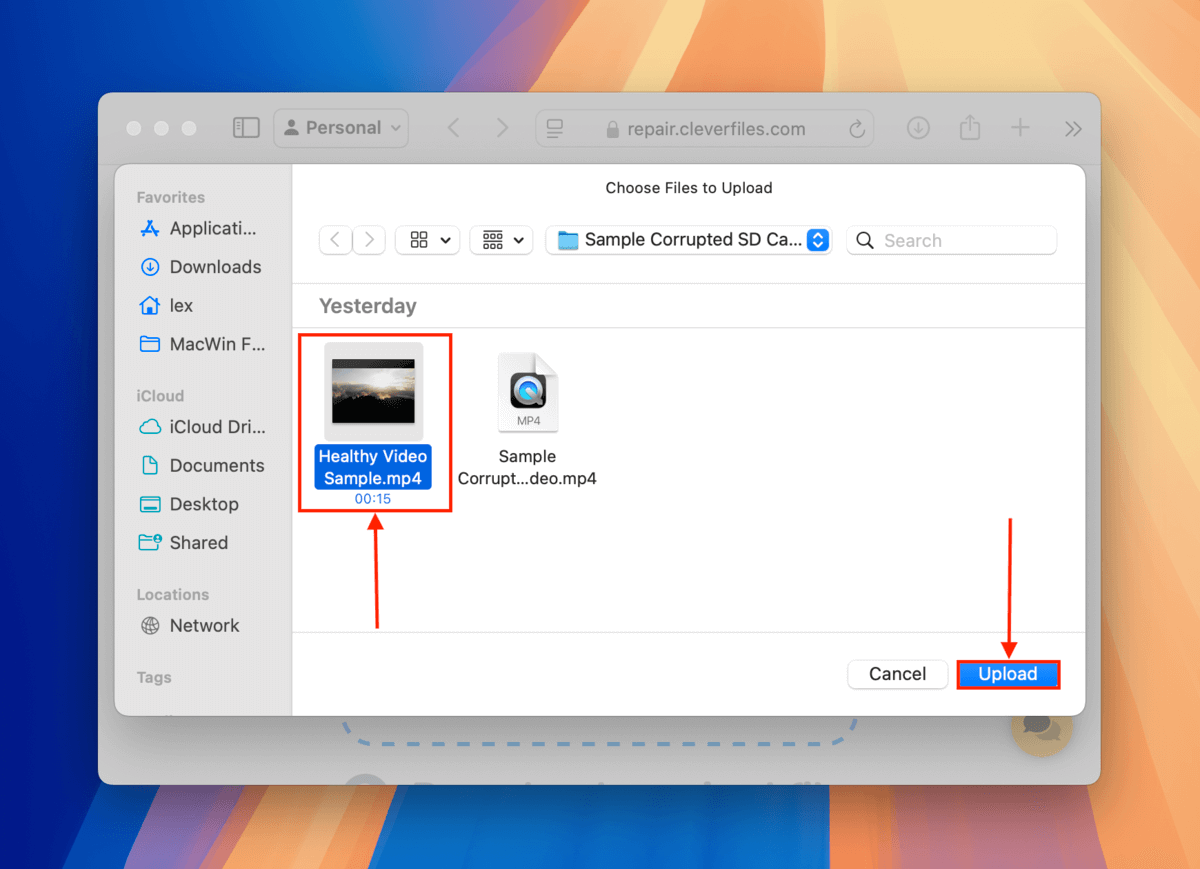
Task: Click the Cancel button
Action: 897,674
